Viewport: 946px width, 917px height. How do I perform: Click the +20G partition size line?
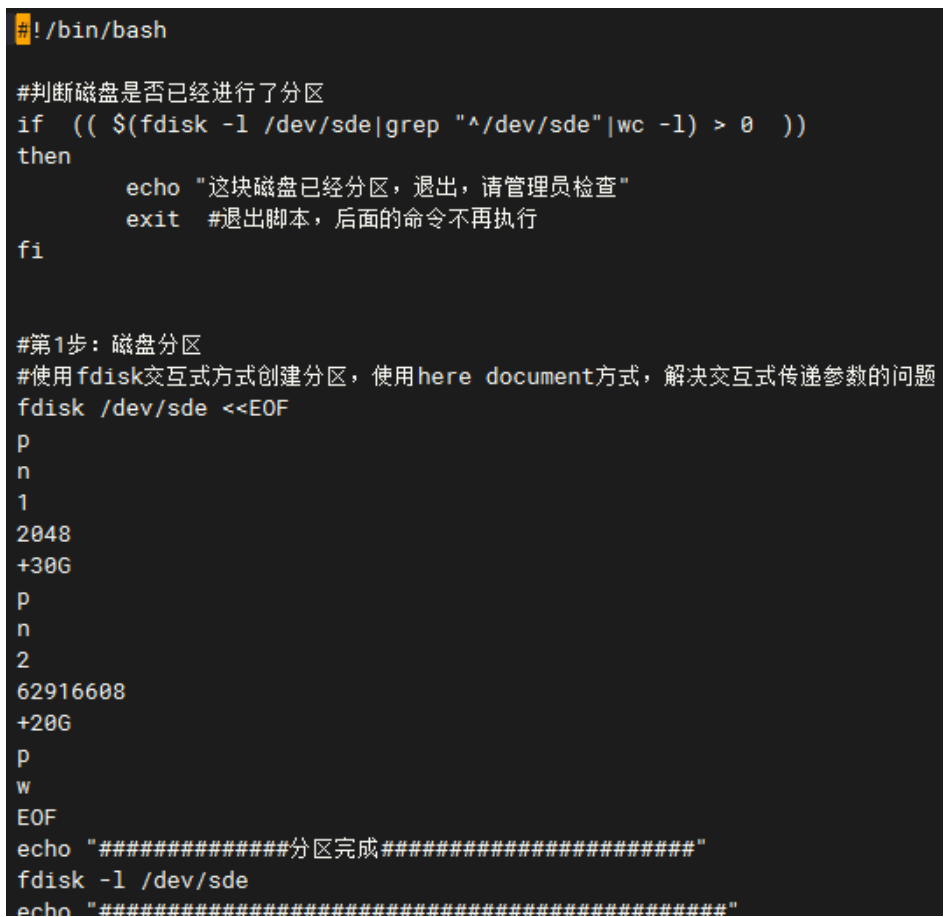(x=43, y=723)
